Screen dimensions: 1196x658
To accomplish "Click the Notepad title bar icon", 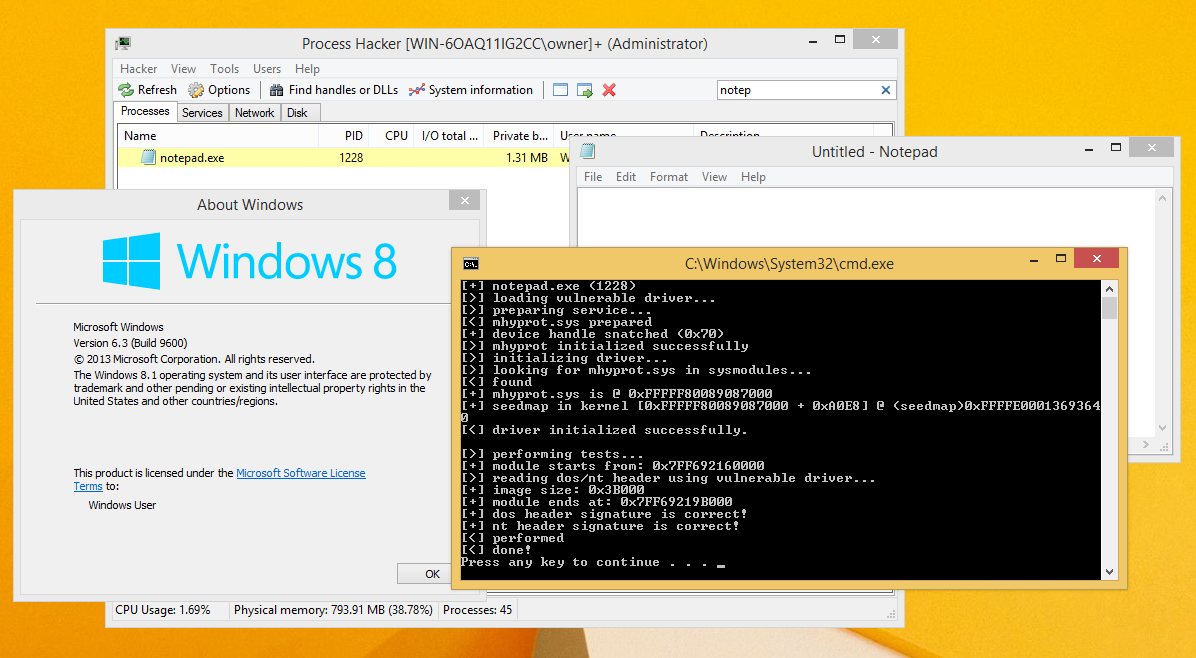I will pyautogui.click(x=587, y=151).
